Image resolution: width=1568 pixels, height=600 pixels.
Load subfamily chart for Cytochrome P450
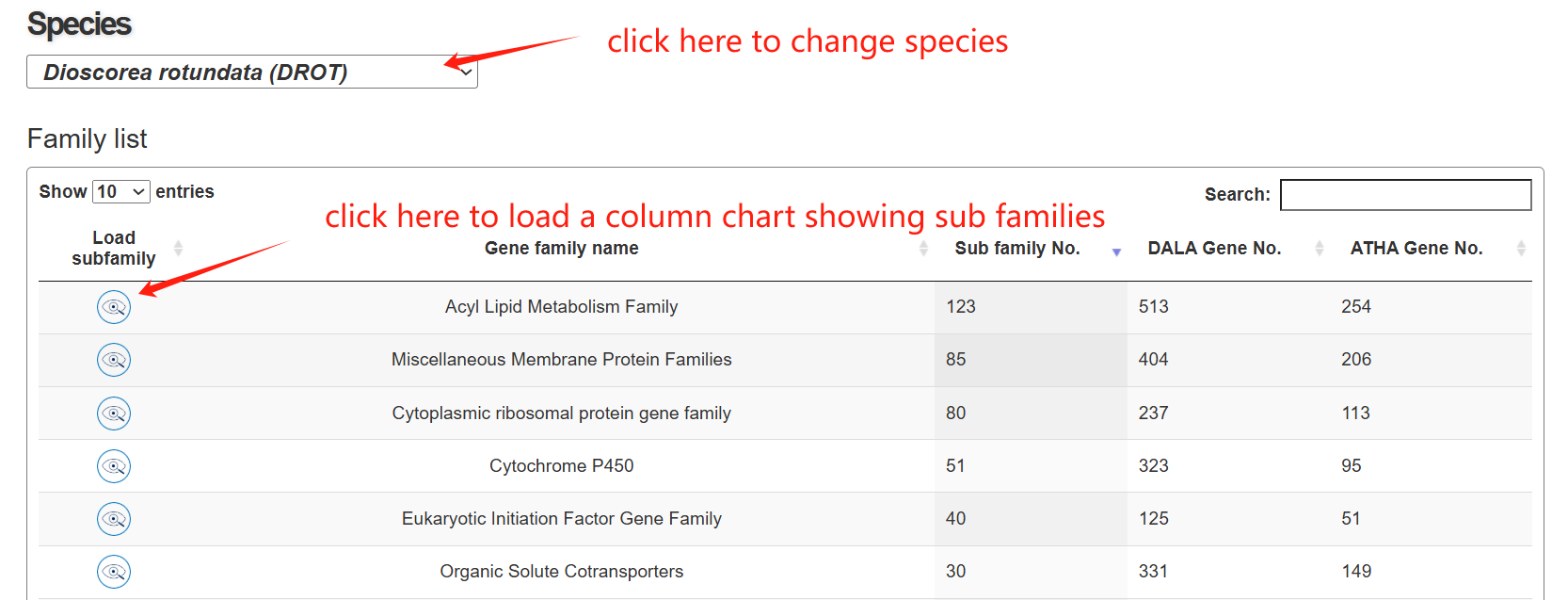114,466
